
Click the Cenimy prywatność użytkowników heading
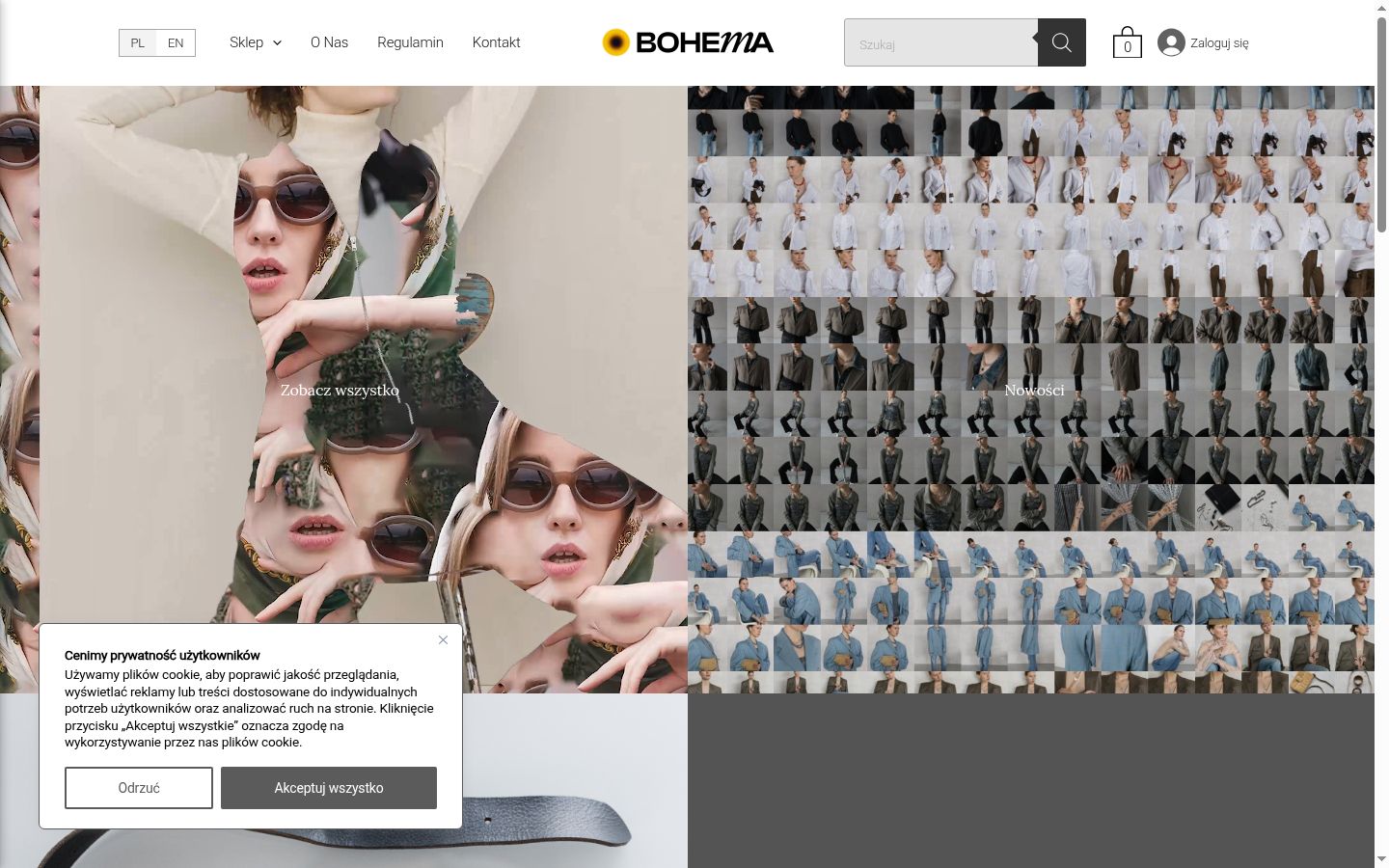[162, 655]
